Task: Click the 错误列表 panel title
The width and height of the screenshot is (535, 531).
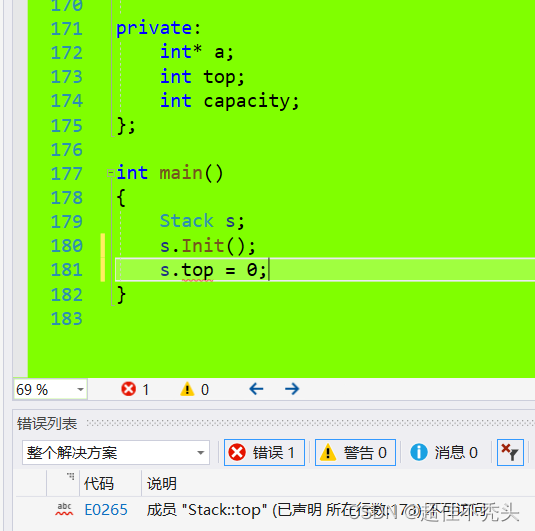Action: [47, 424]
